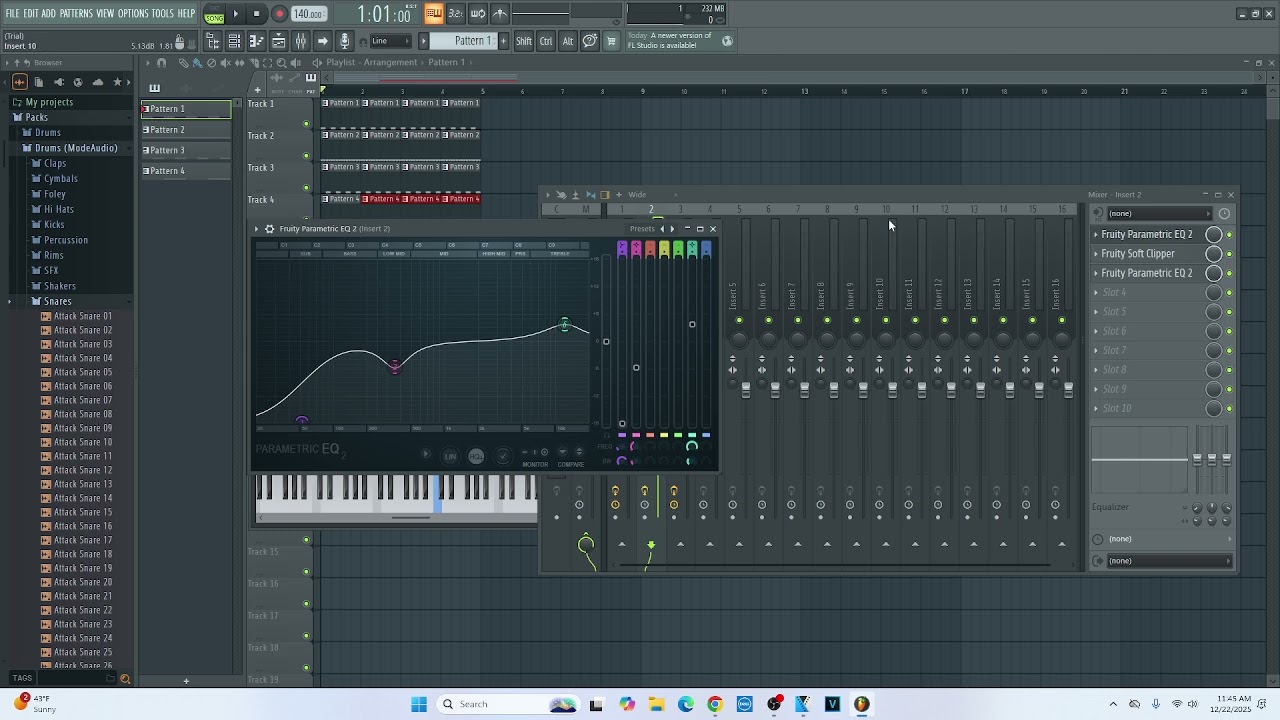This screenshot has height=720, width=1280.
Task: Open Google Chrome from the taskbar
Action: [x=715, y=704]
